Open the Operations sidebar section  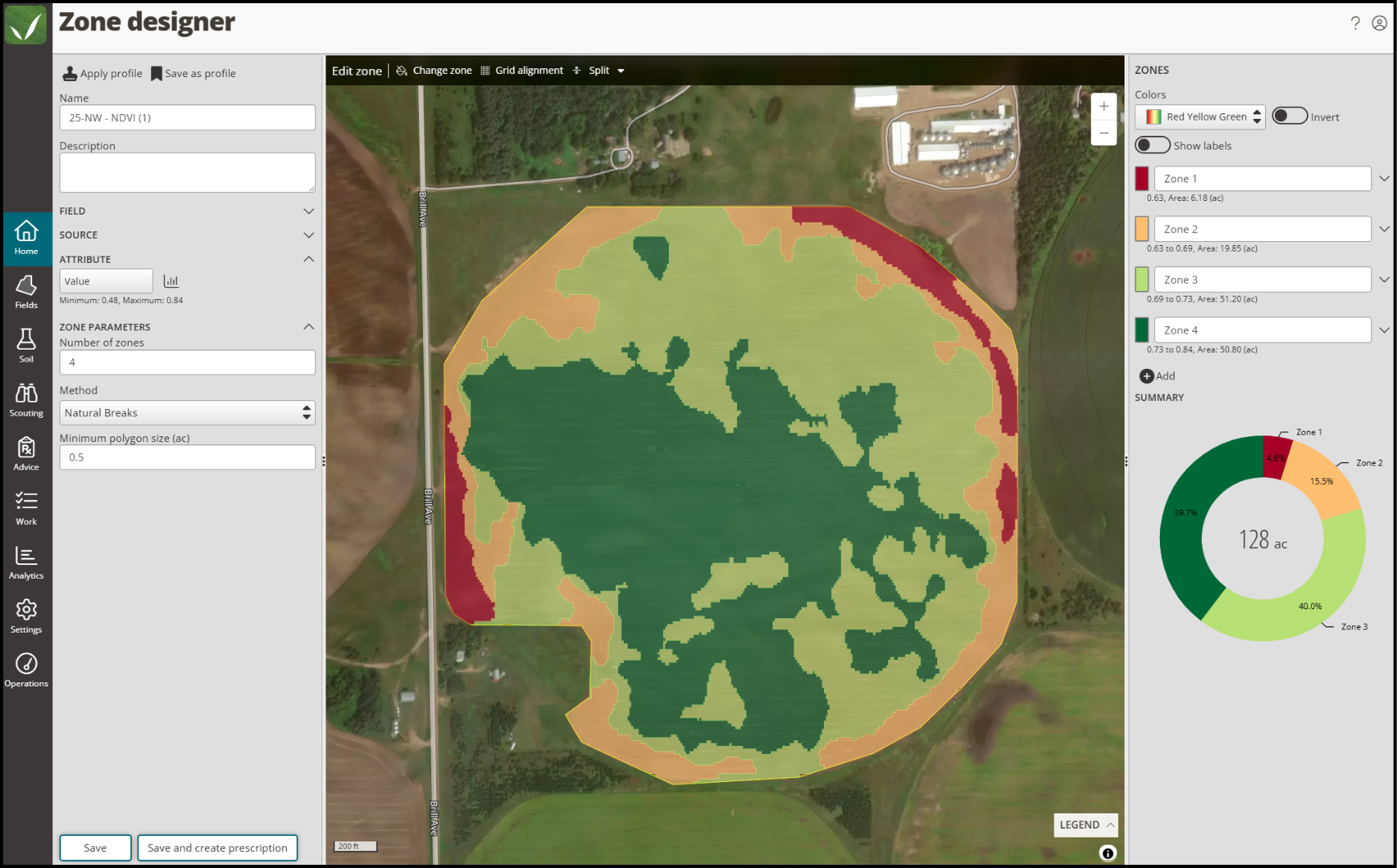[x=27, y=670]
